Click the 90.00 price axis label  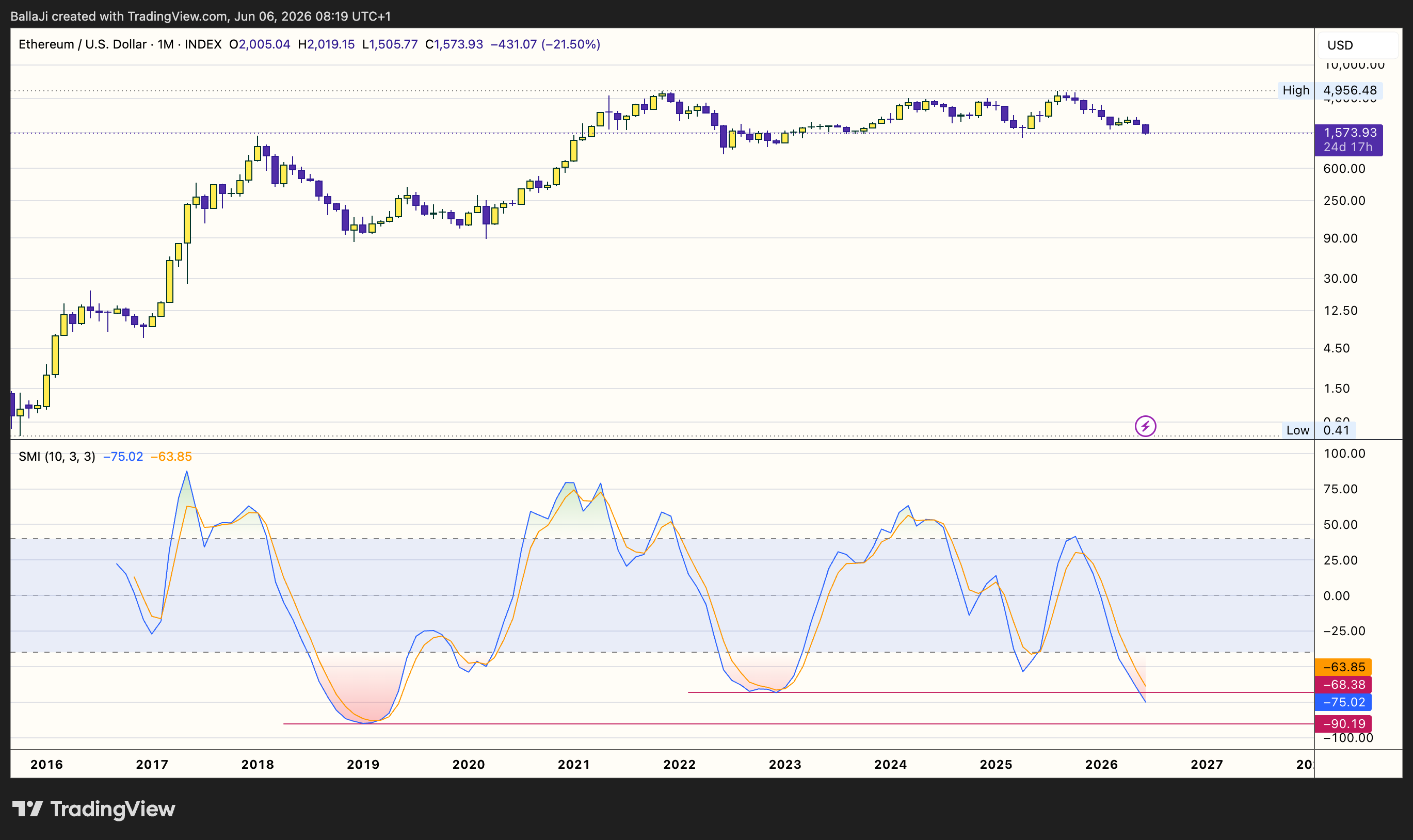(x=1341, y=238)
